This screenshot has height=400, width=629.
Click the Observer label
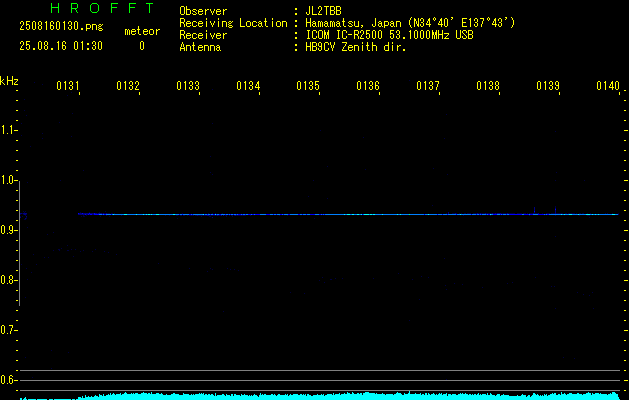(x=203, y=11)
